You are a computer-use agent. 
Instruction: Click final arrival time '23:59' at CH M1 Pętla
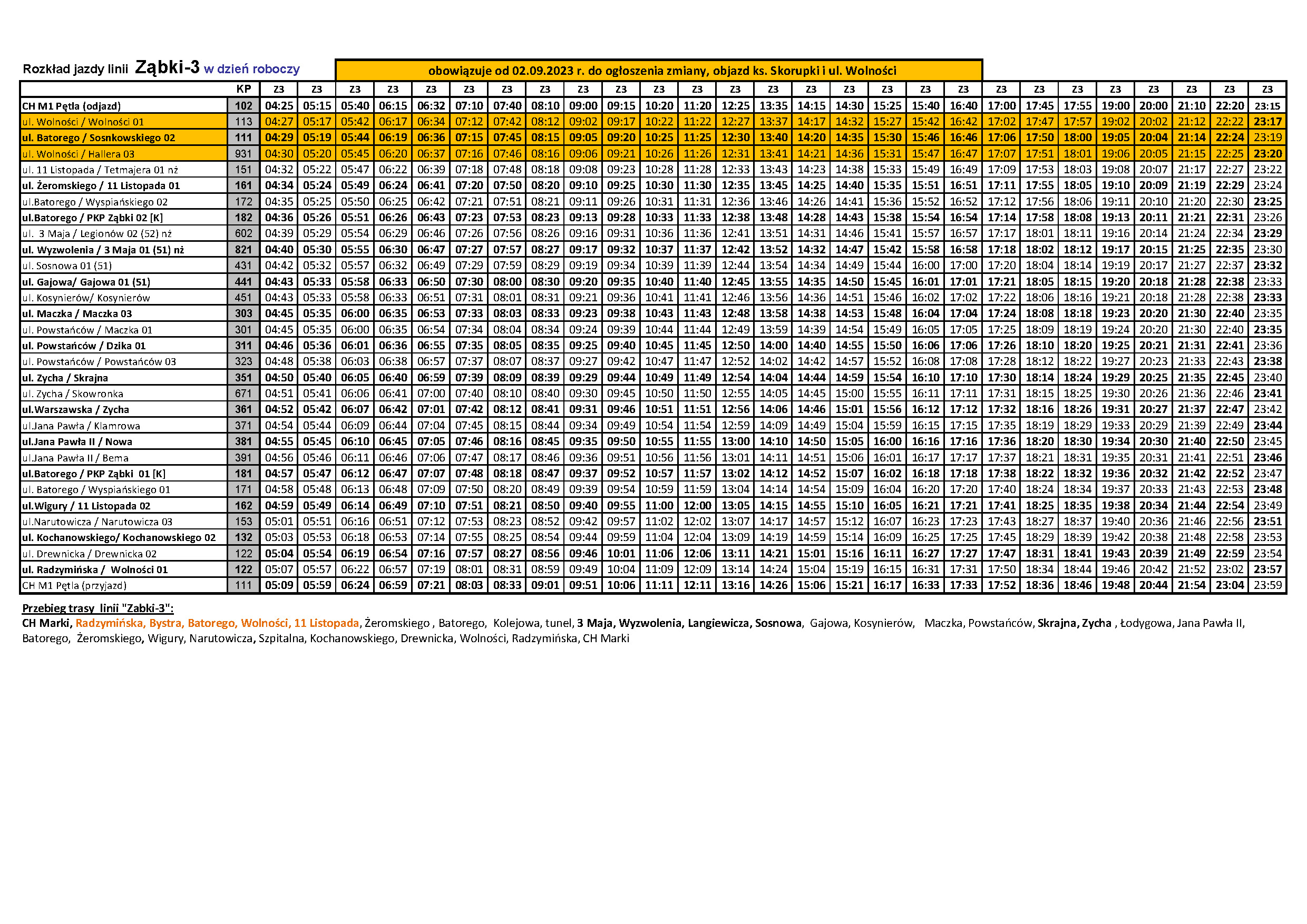(1267, 585)
